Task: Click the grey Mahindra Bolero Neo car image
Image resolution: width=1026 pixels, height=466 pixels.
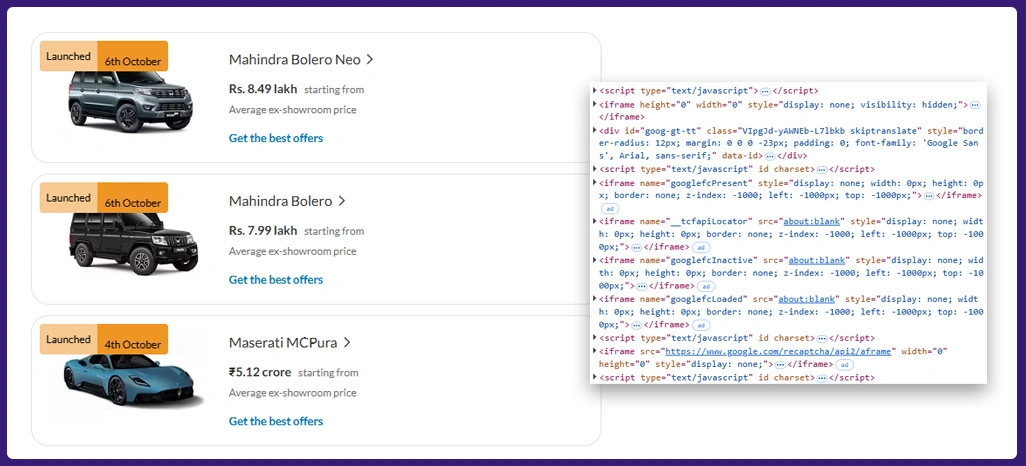Action: (x=117, y=102)
